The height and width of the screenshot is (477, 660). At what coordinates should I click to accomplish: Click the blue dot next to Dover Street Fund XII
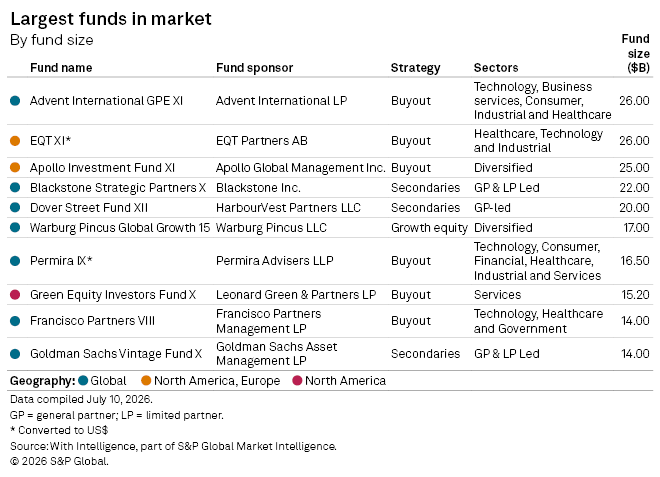click(x=15, y=207)
